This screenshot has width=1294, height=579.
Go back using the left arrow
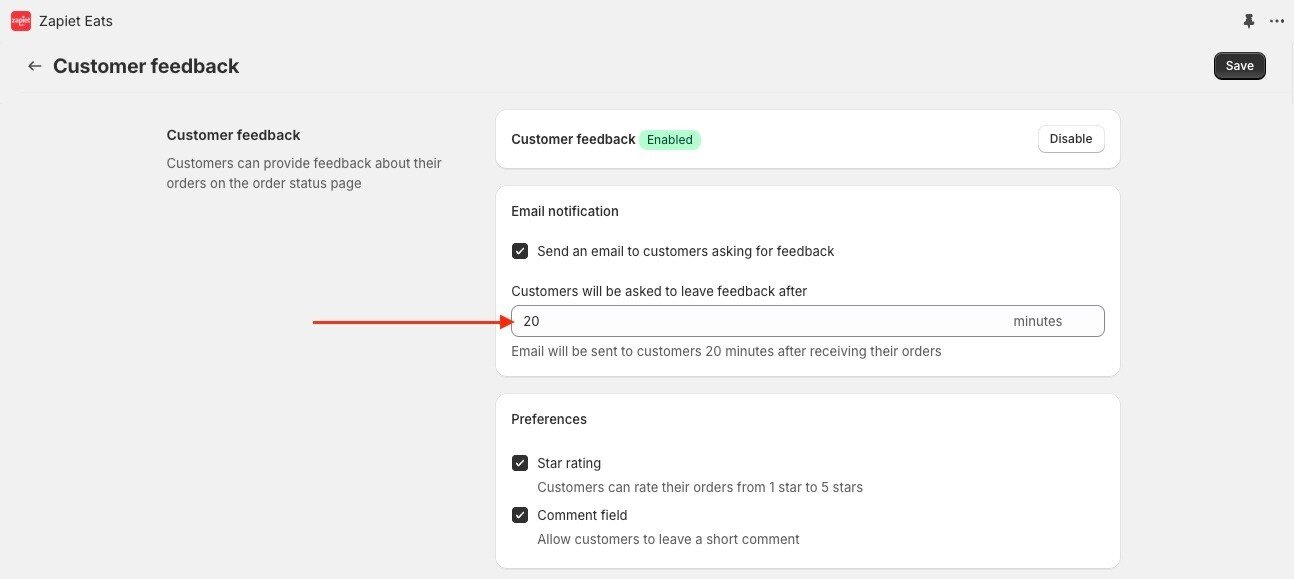pos(35,66)
